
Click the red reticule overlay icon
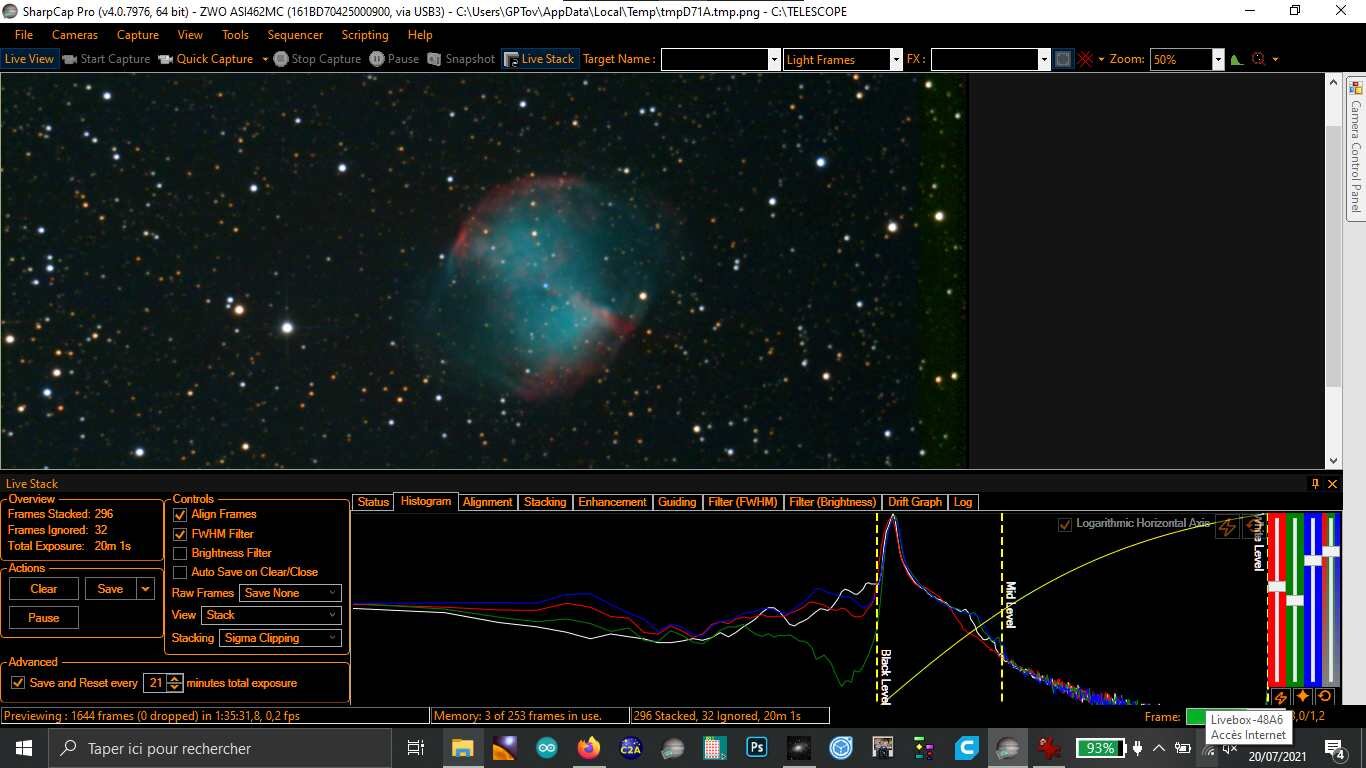click(x=1085, y=59)
